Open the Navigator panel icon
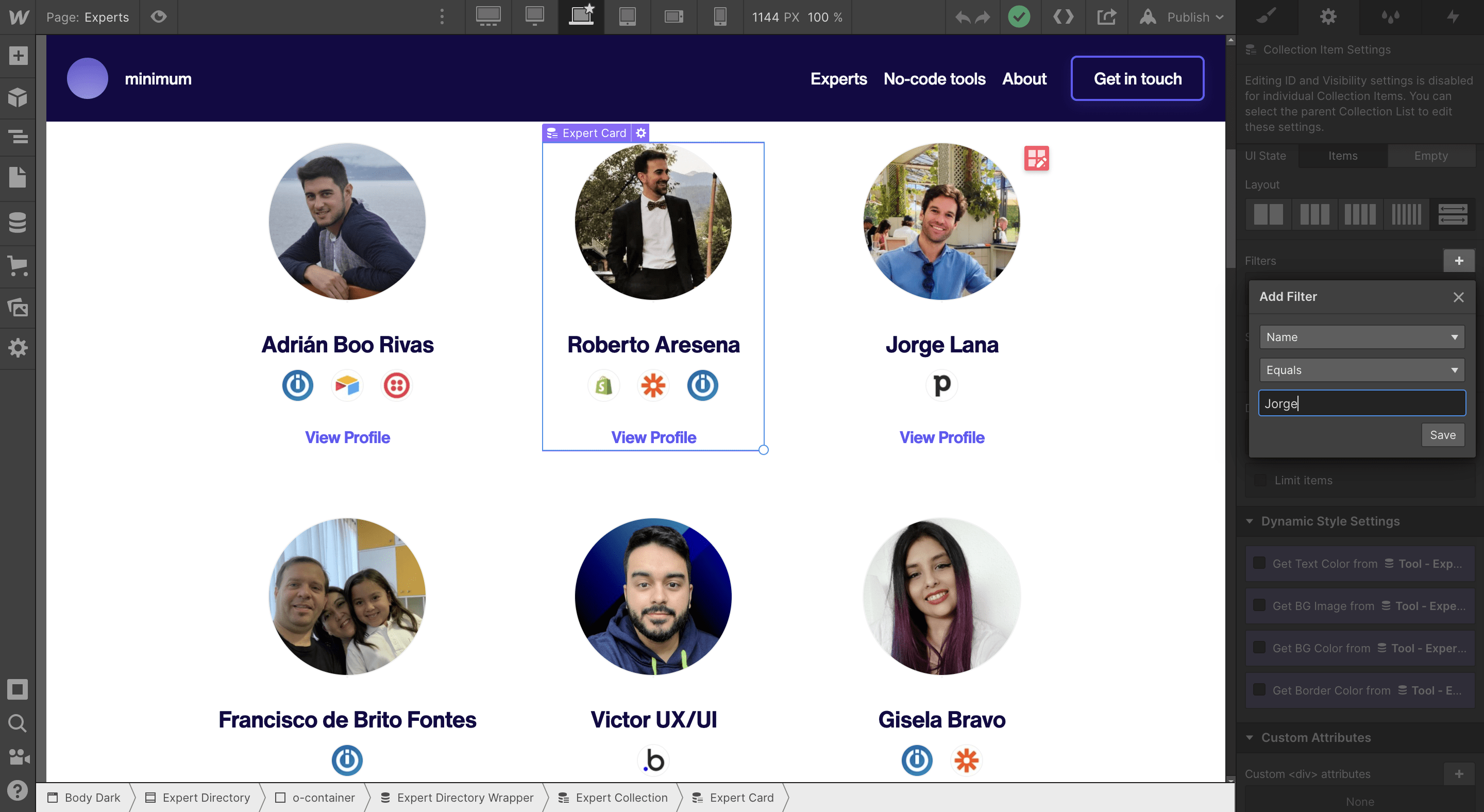The width and height of the screenshot is (1484, 812). pos(18,137)
